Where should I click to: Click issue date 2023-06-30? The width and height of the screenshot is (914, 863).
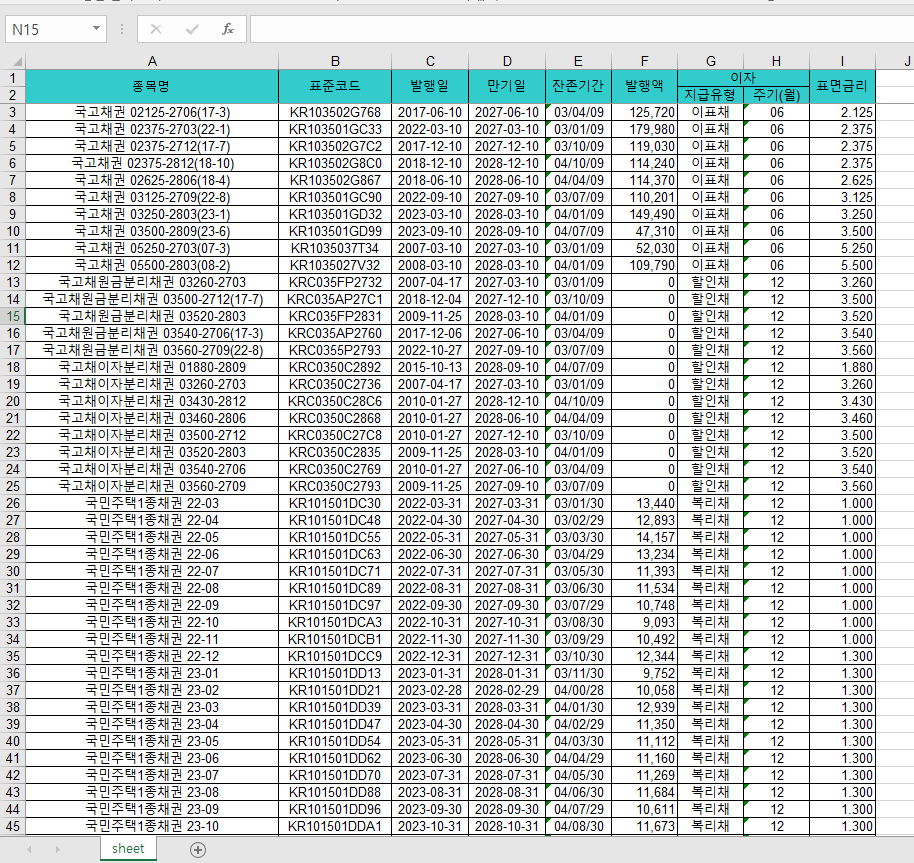[430, 758]
